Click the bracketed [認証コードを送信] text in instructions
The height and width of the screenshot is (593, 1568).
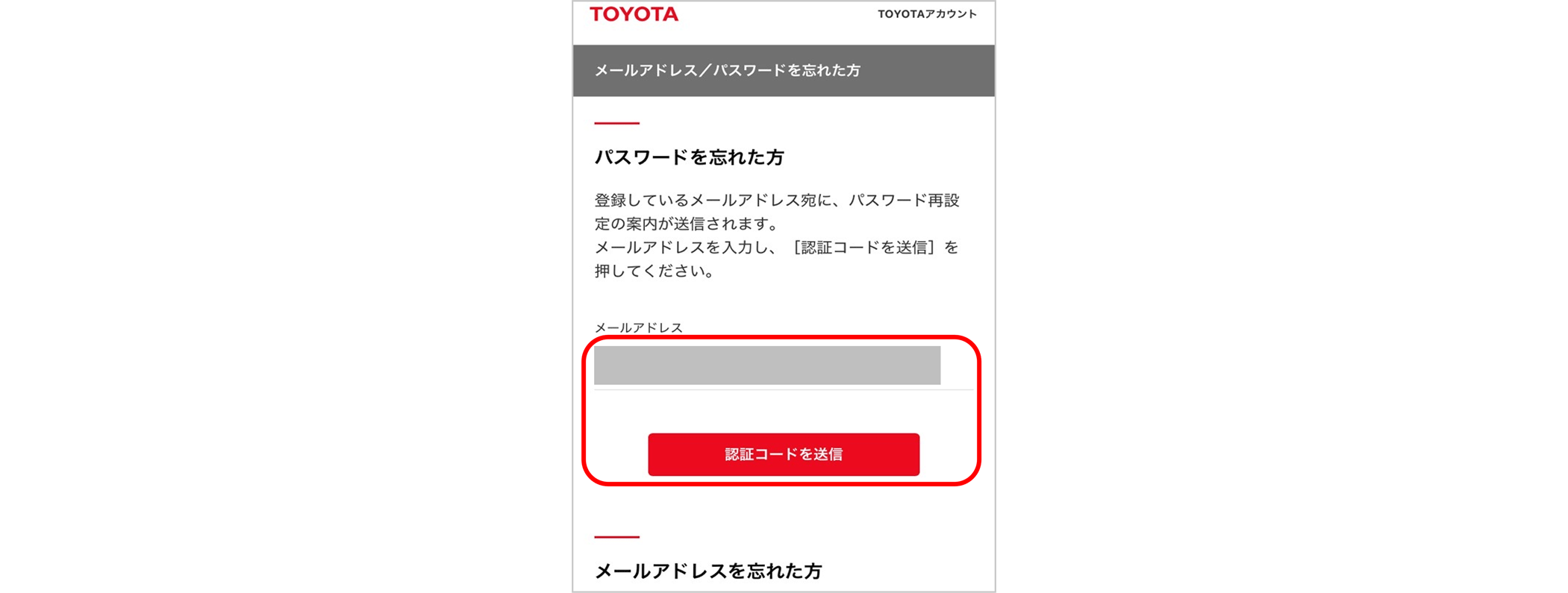pos(863,248)
